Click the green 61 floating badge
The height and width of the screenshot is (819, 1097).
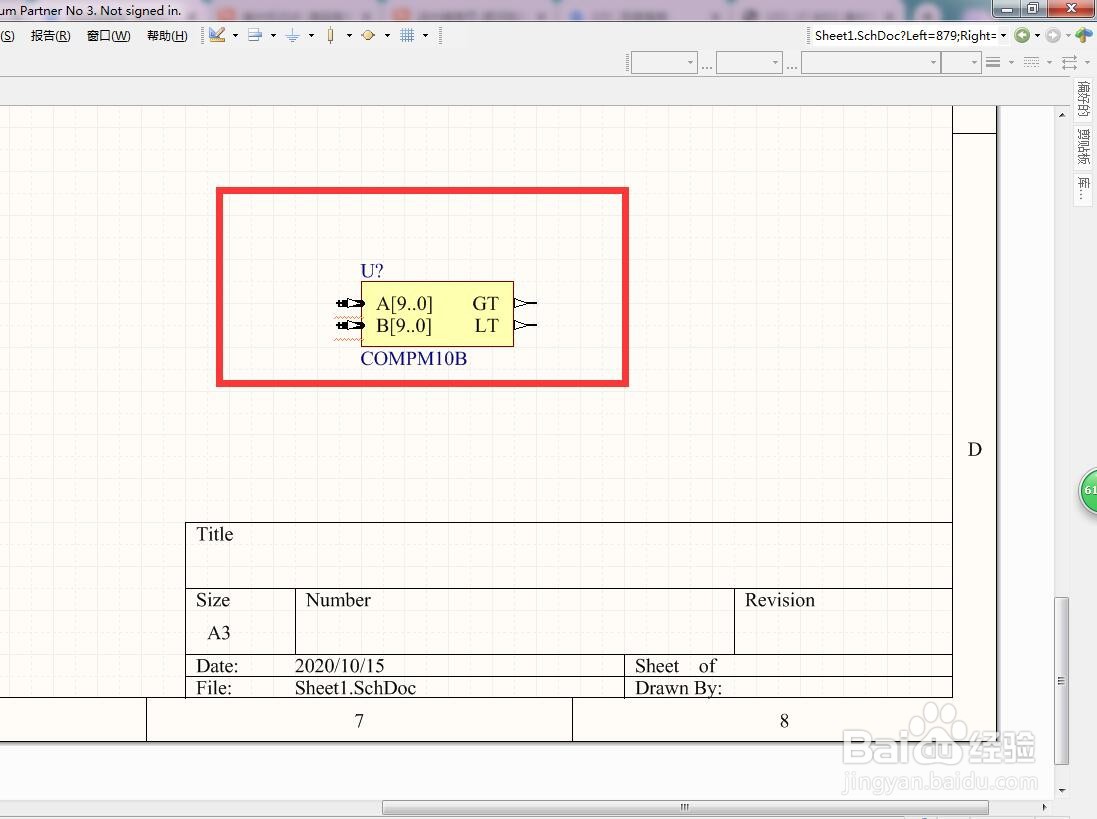[x=1089, y=490]
